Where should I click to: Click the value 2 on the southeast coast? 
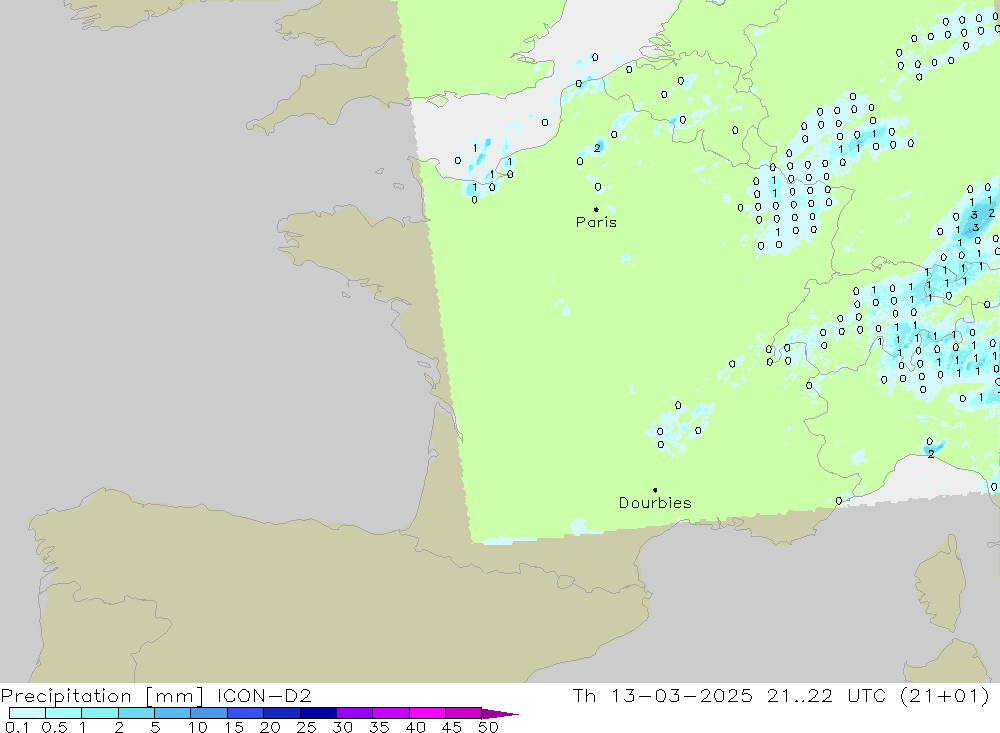click(931, 454)
